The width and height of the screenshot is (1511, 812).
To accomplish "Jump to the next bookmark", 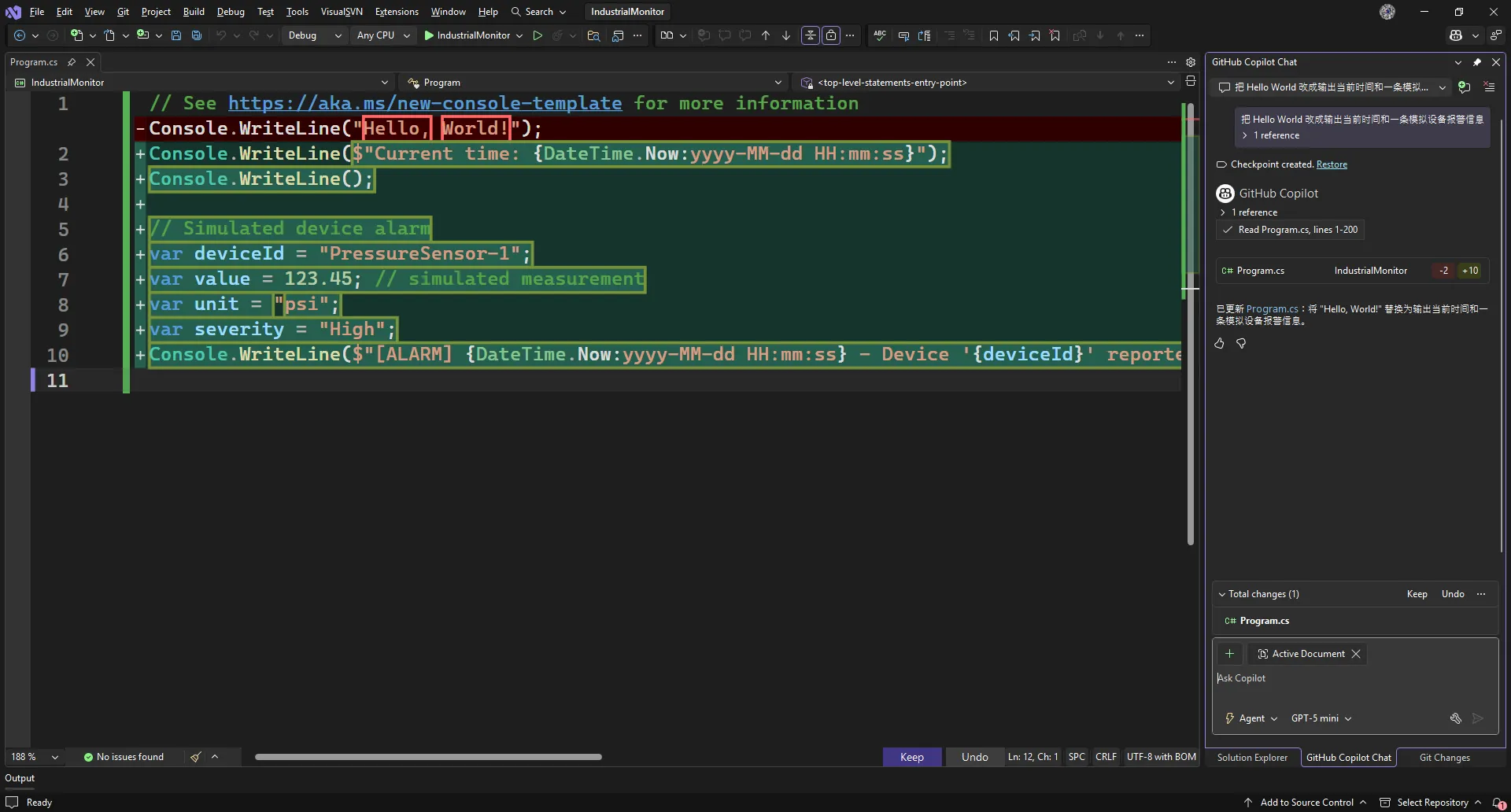I will [x=1035, y=35].
